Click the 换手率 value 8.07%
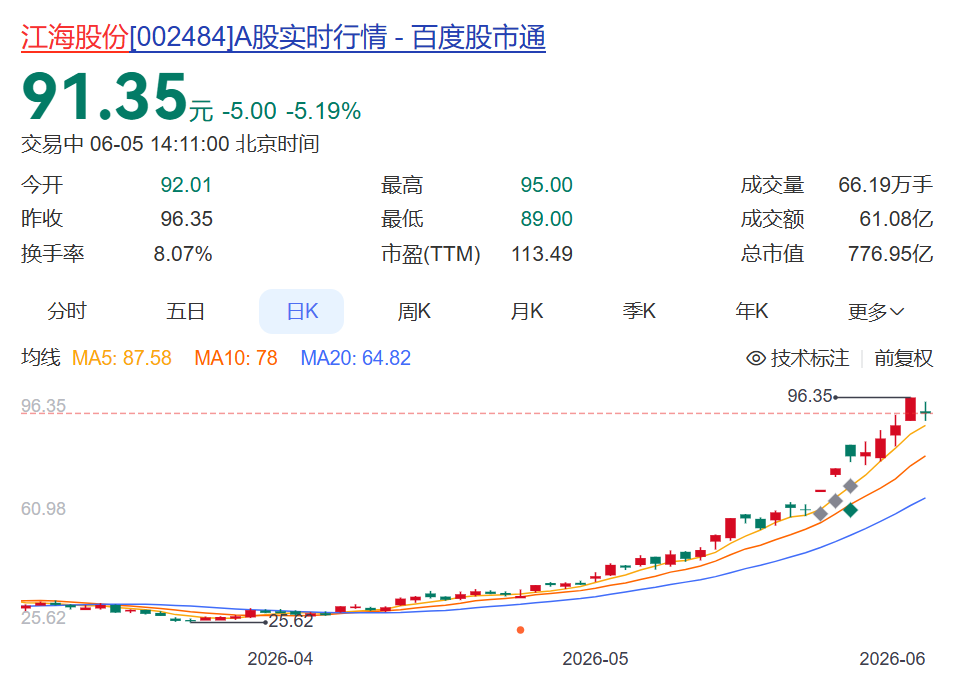Viewport: 960px width, 681px height. [182, 254]
